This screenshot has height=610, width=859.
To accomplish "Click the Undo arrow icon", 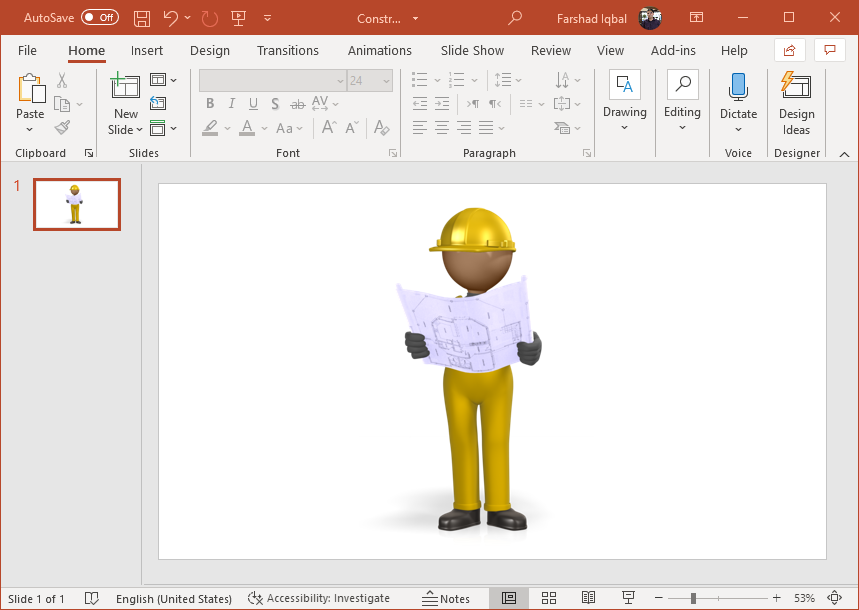I will pyautogui.click(x=171, y=18).
